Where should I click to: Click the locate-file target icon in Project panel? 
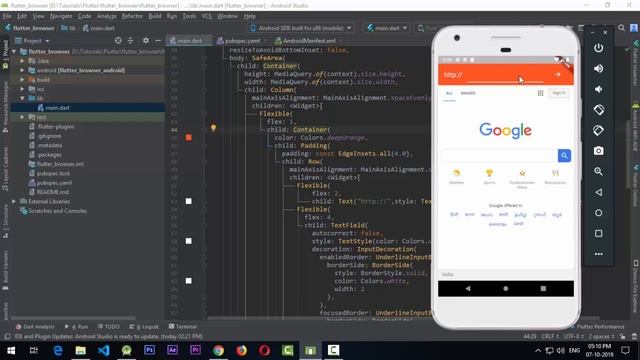[x=118, y=40]
